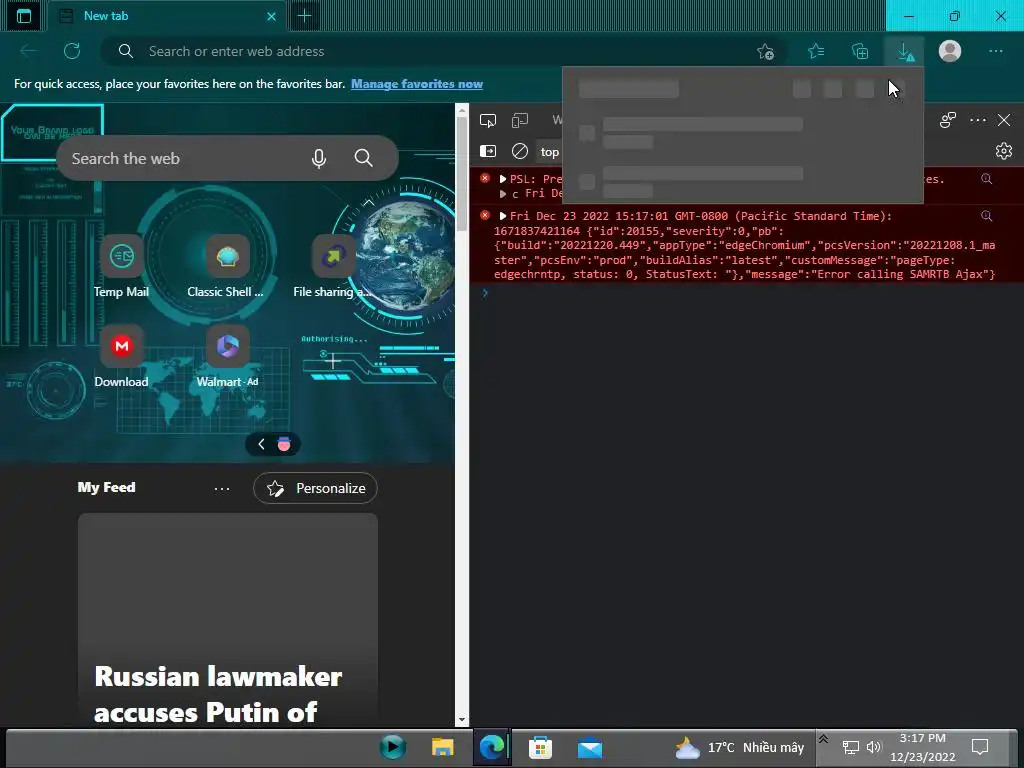Clear the console with the circle-slash icon
Image resolution: width=1024 pixels, height=768 pixels.
pos(520,151)
